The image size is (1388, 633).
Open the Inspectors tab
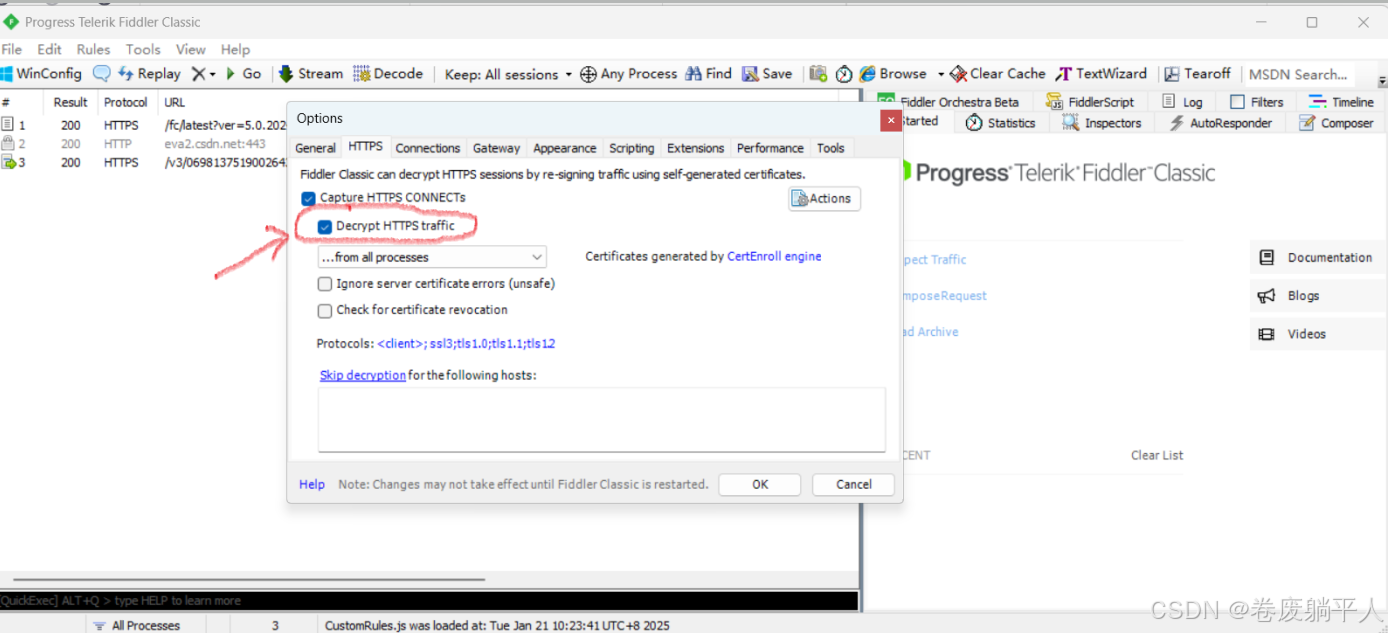point(1101,123)
